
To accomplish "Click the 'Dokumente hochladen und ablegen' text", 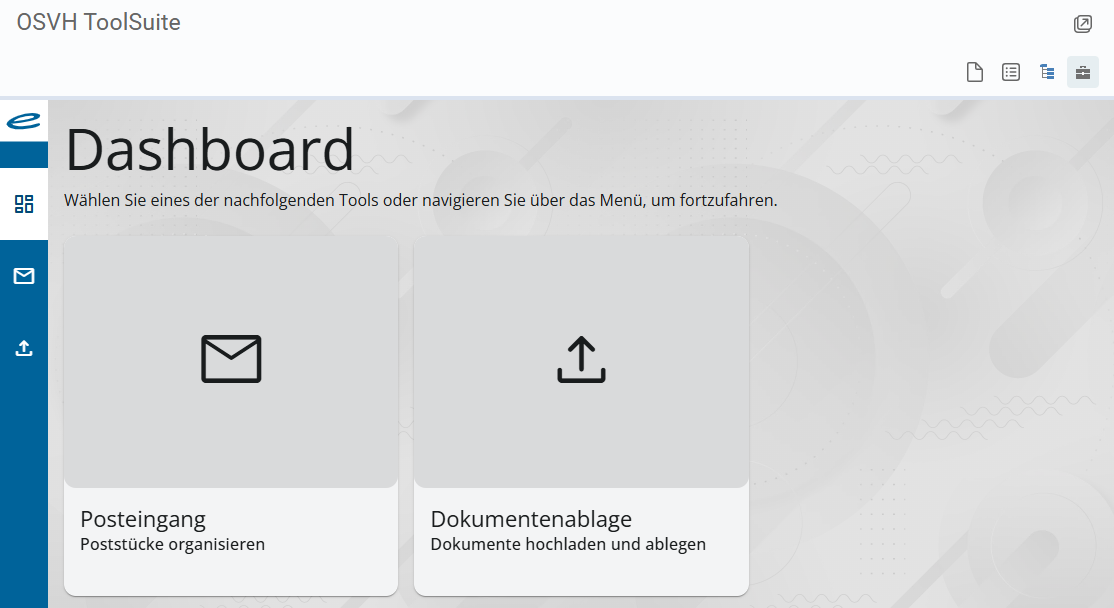I will (568, 545).
